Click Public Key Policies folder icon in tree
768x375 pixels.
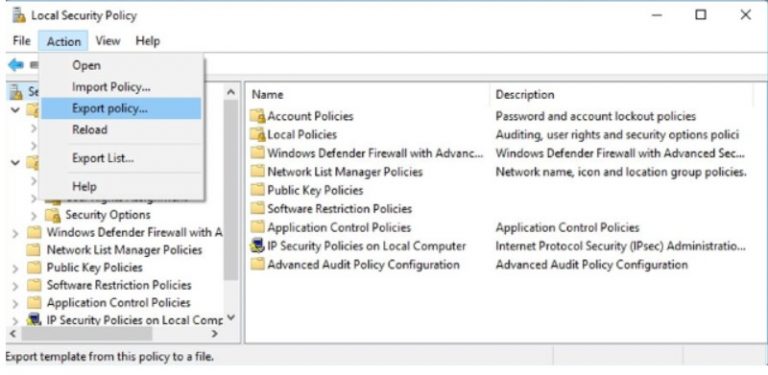point(34,267)
